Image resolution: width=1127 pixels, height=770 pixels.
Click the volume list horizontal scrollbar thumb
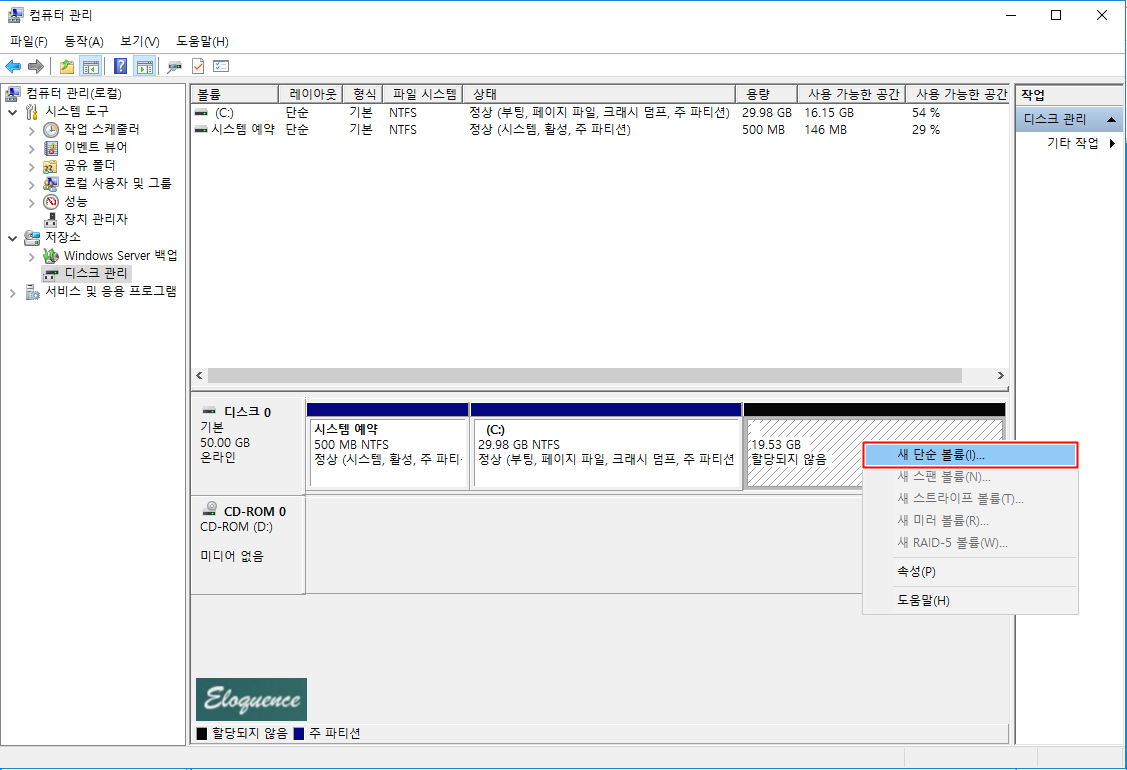584,376
